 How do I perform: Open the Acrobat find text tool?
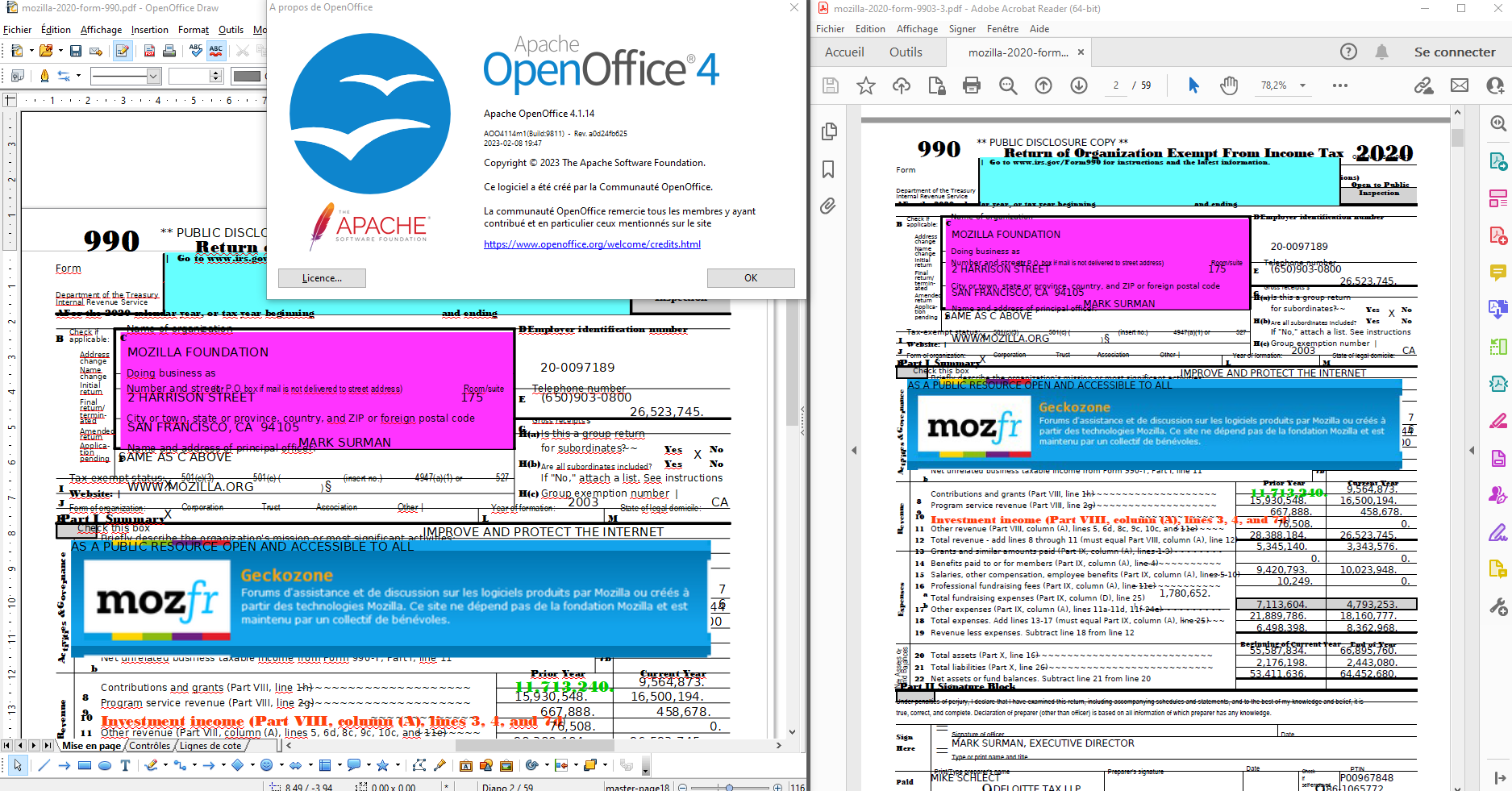click(x=1008, y=85)
